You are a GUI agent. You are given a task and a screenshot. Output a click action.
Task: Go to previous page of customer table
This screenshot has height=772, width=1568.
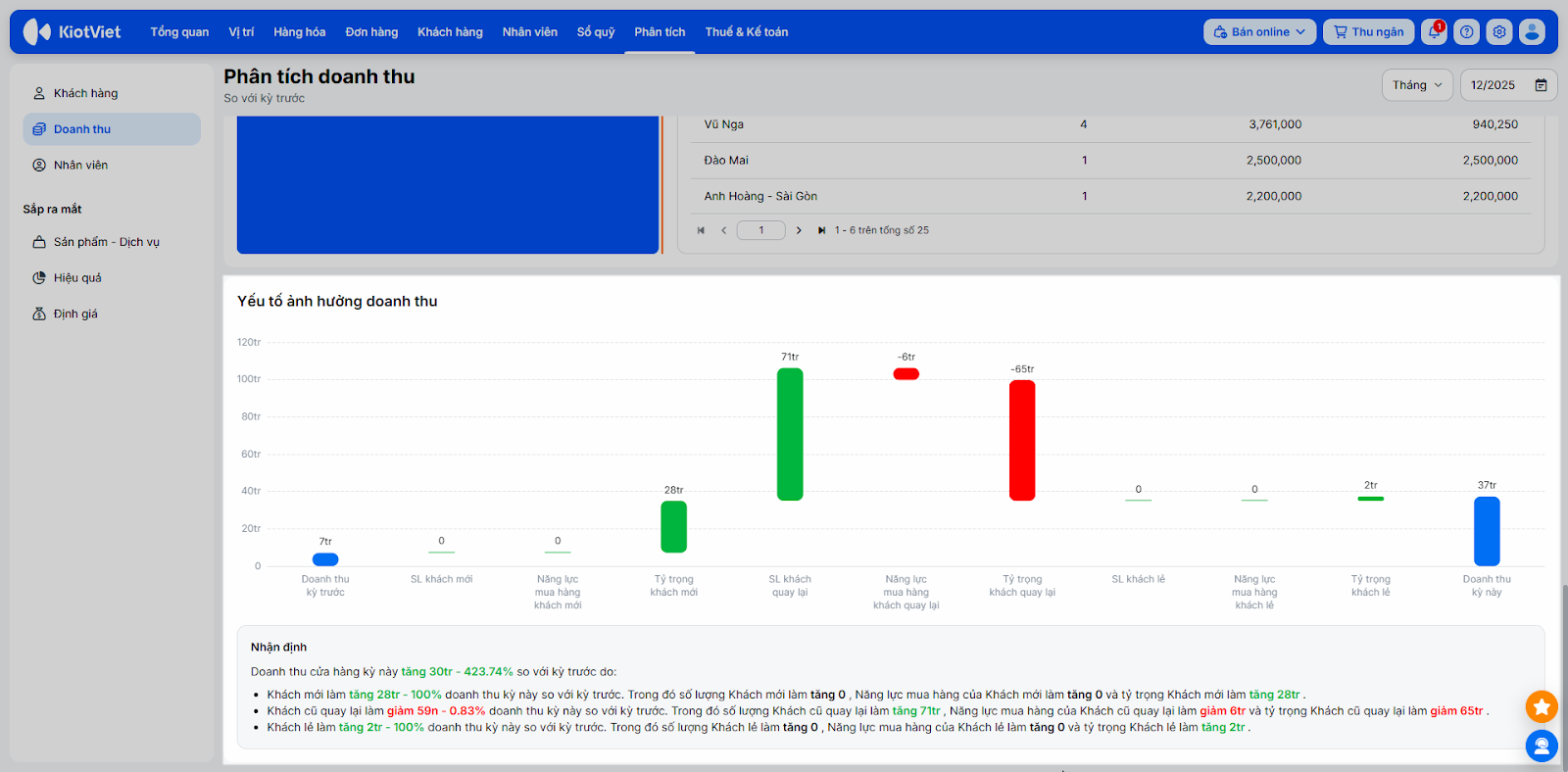click(x=724, y=230)
